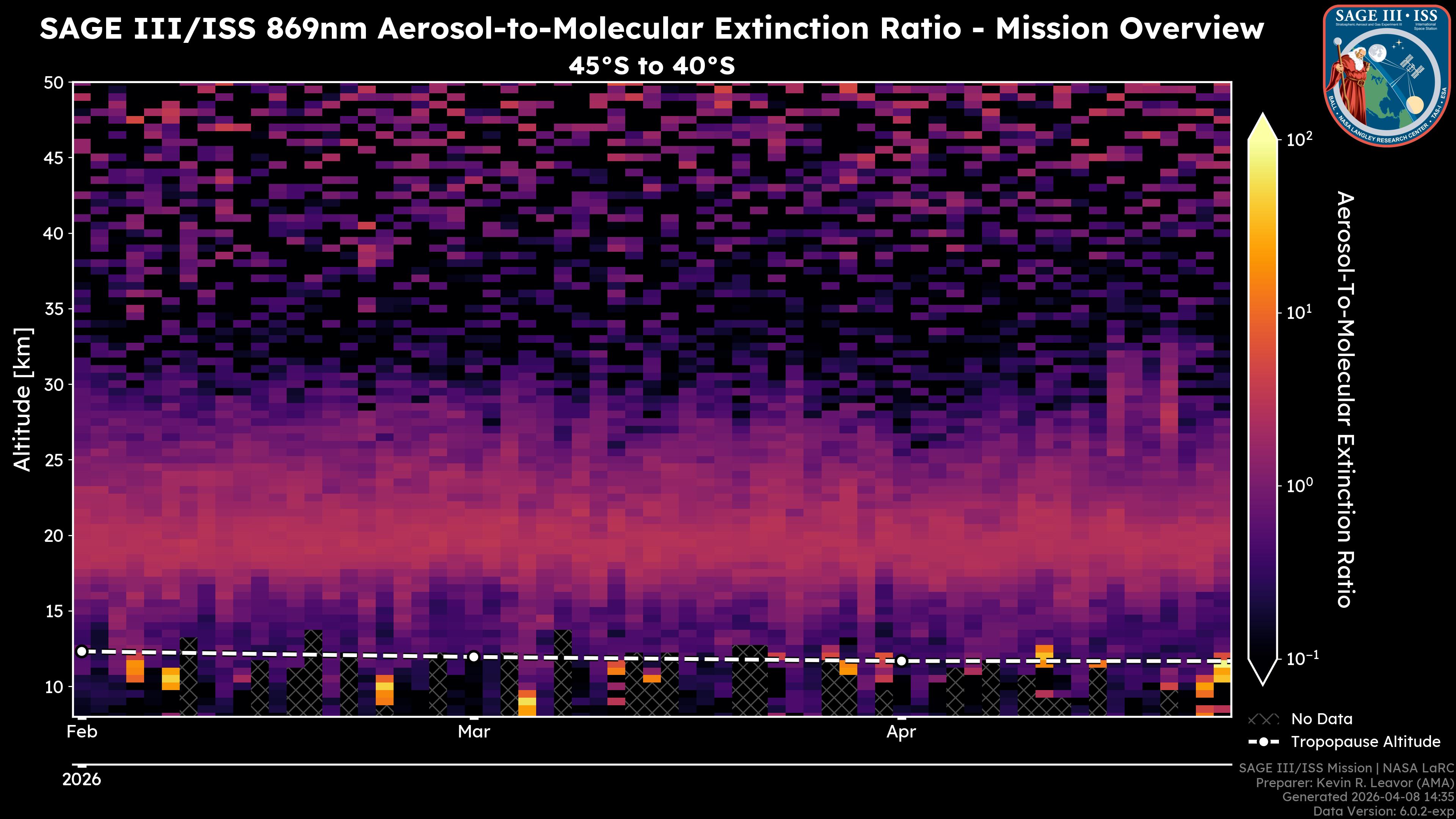Click the tropopause marker at Mar
This screenshot has width=1456, height=819.
[474, 657]
